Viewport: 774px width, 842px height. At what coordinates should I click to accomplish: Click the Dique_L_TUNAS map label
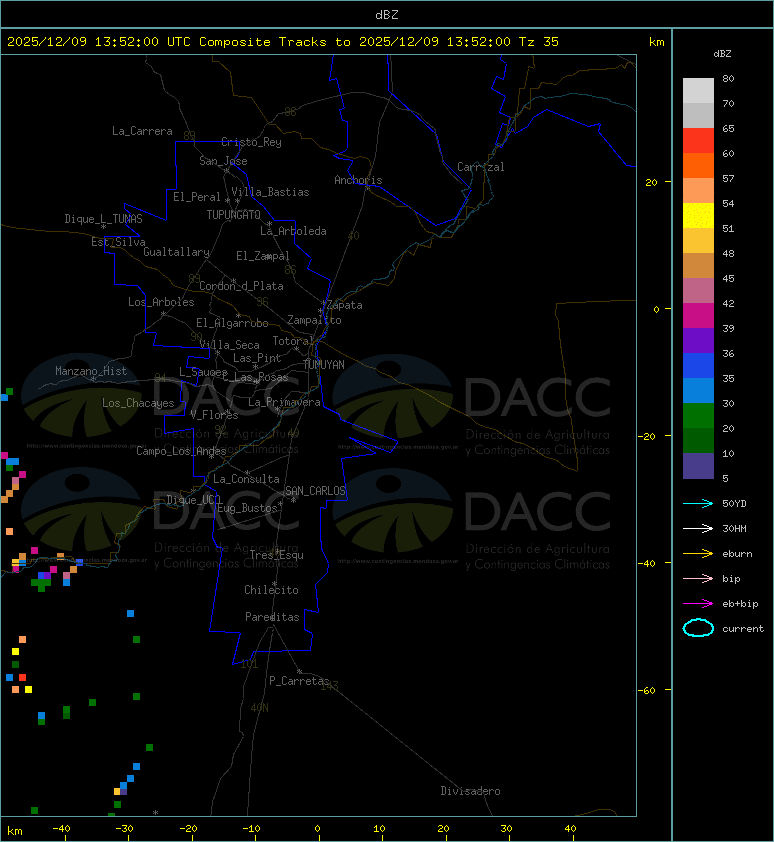(104, 219)
